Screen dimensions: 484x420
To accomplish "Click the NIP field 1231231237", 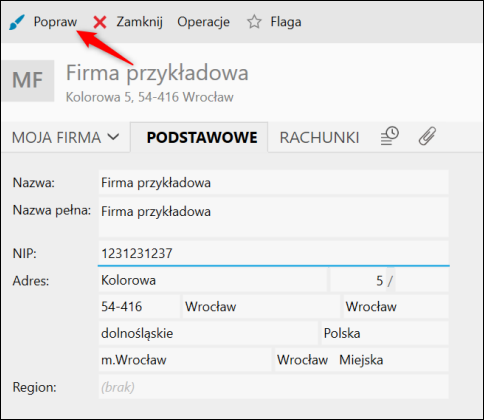I will 273,253.
